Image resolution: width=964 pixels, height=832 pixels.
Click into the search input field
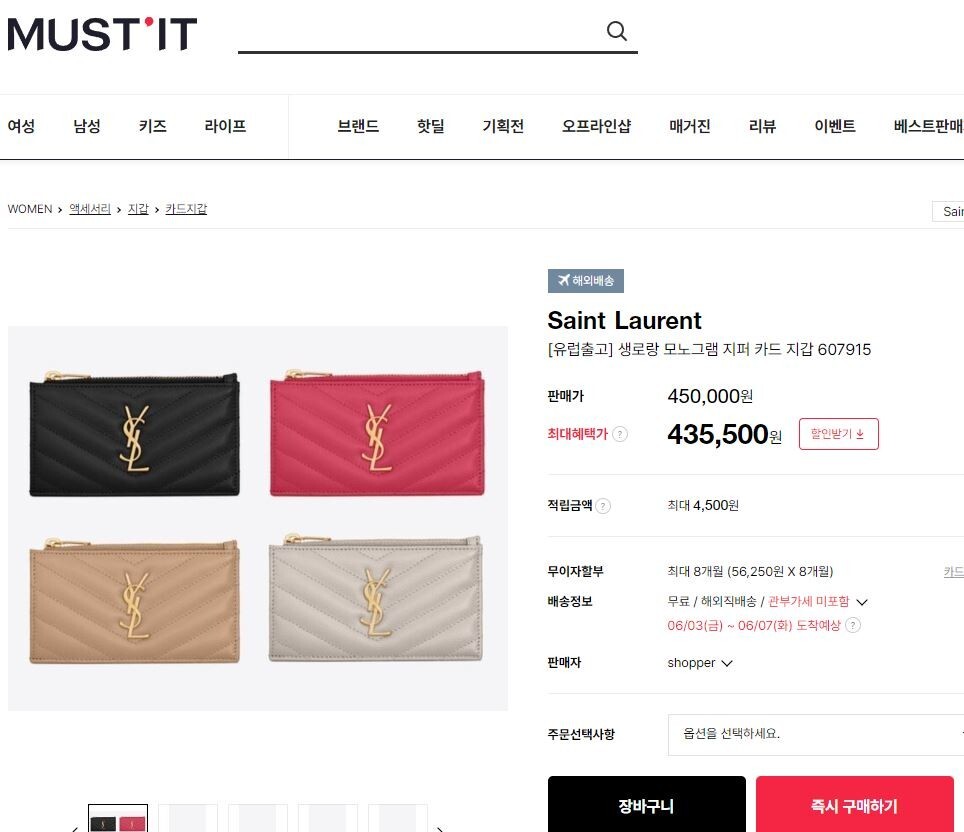click(418, 32)
